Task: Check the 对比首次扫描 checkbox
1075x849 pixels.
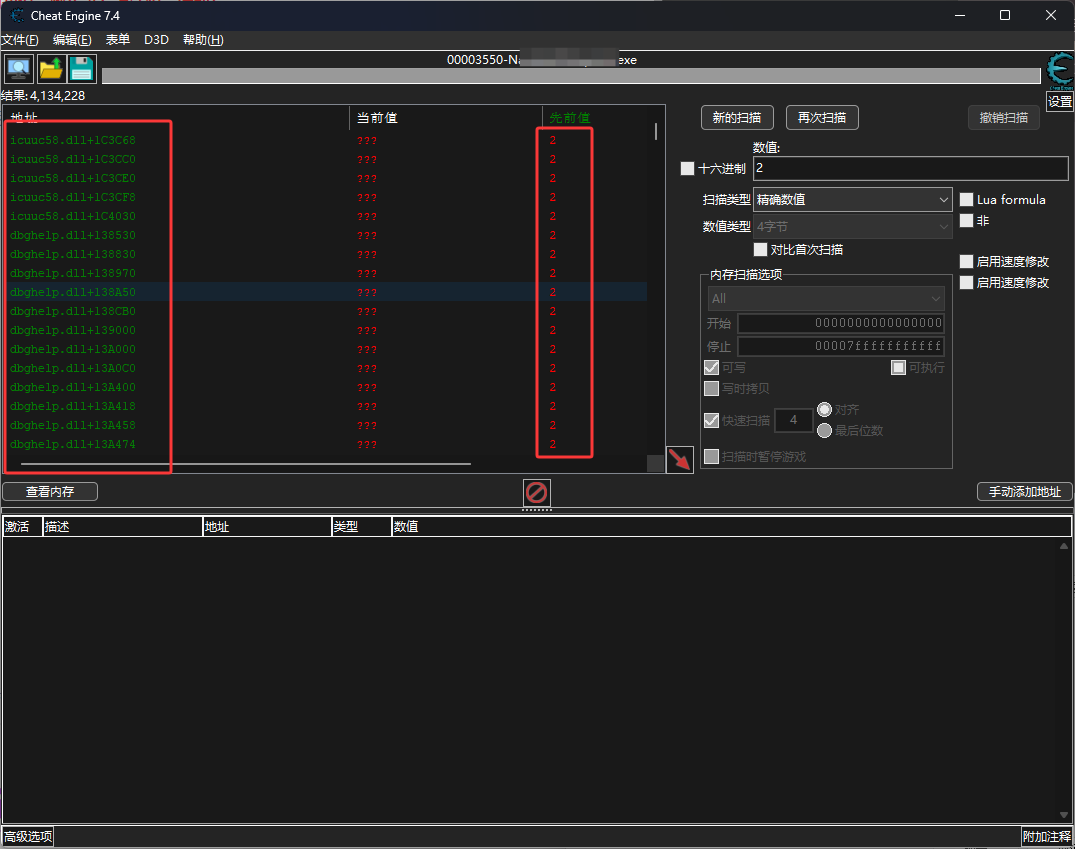Action: point(760,250)
